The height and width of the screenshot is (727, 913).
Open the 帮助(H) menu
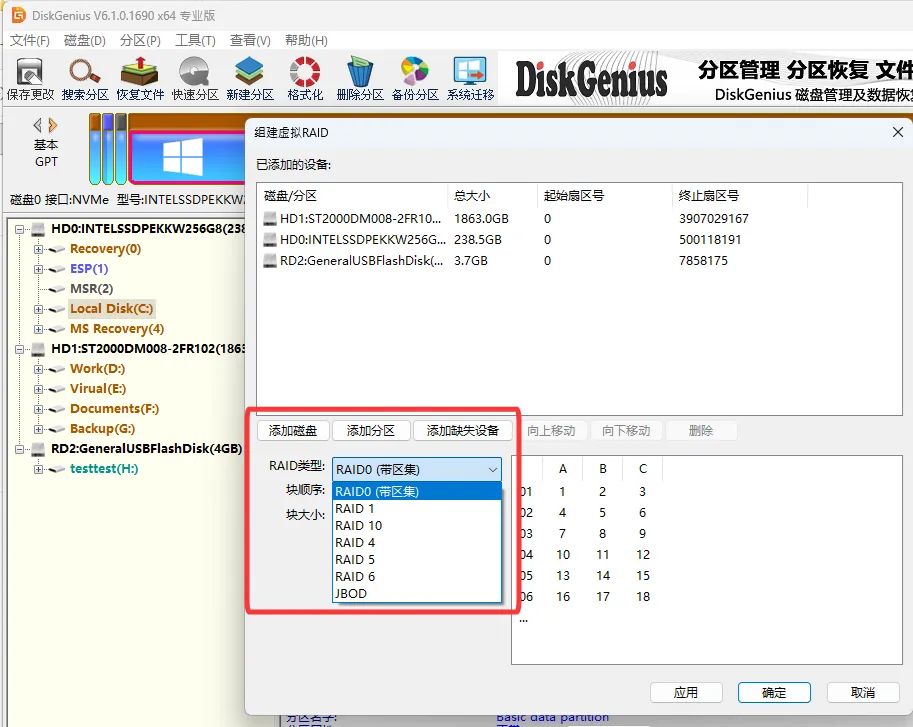click(x=306, y=40)
